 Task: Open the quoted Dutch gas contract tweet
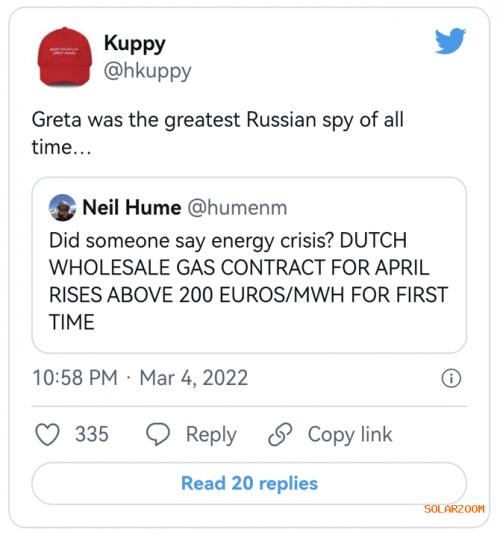point(249,265)
